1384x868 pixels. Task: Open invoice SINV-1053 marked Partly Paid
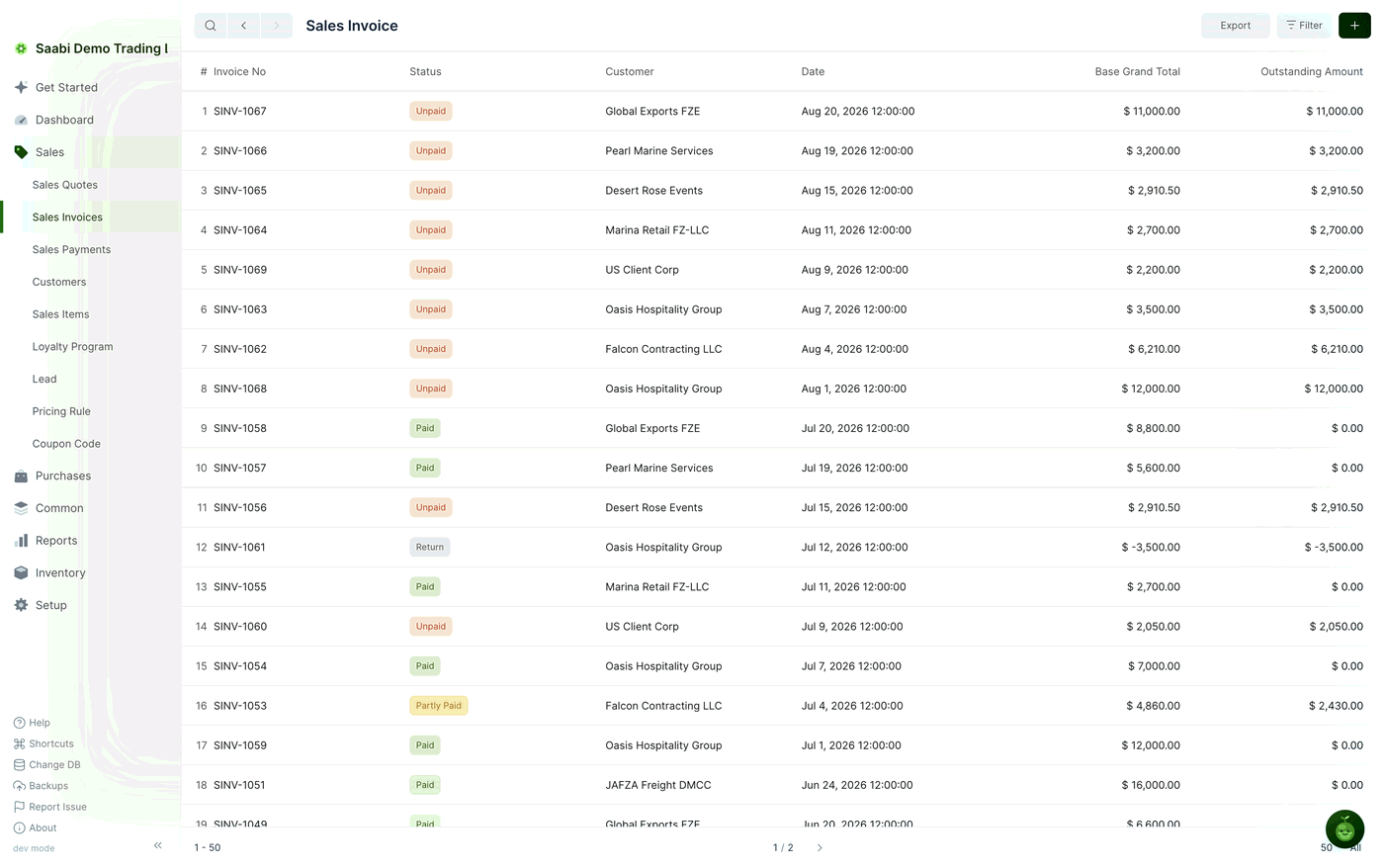click(x=240, y=706)
